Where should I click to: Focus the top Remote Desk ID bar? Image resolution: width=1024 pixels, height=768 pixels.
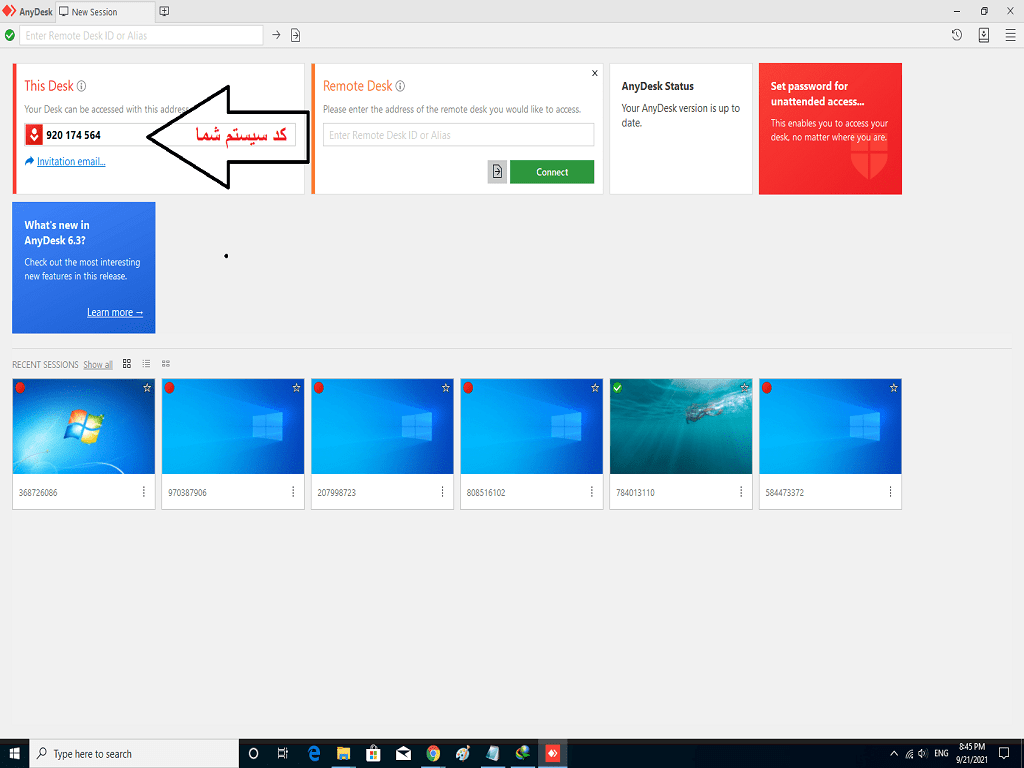click(141, 35)
